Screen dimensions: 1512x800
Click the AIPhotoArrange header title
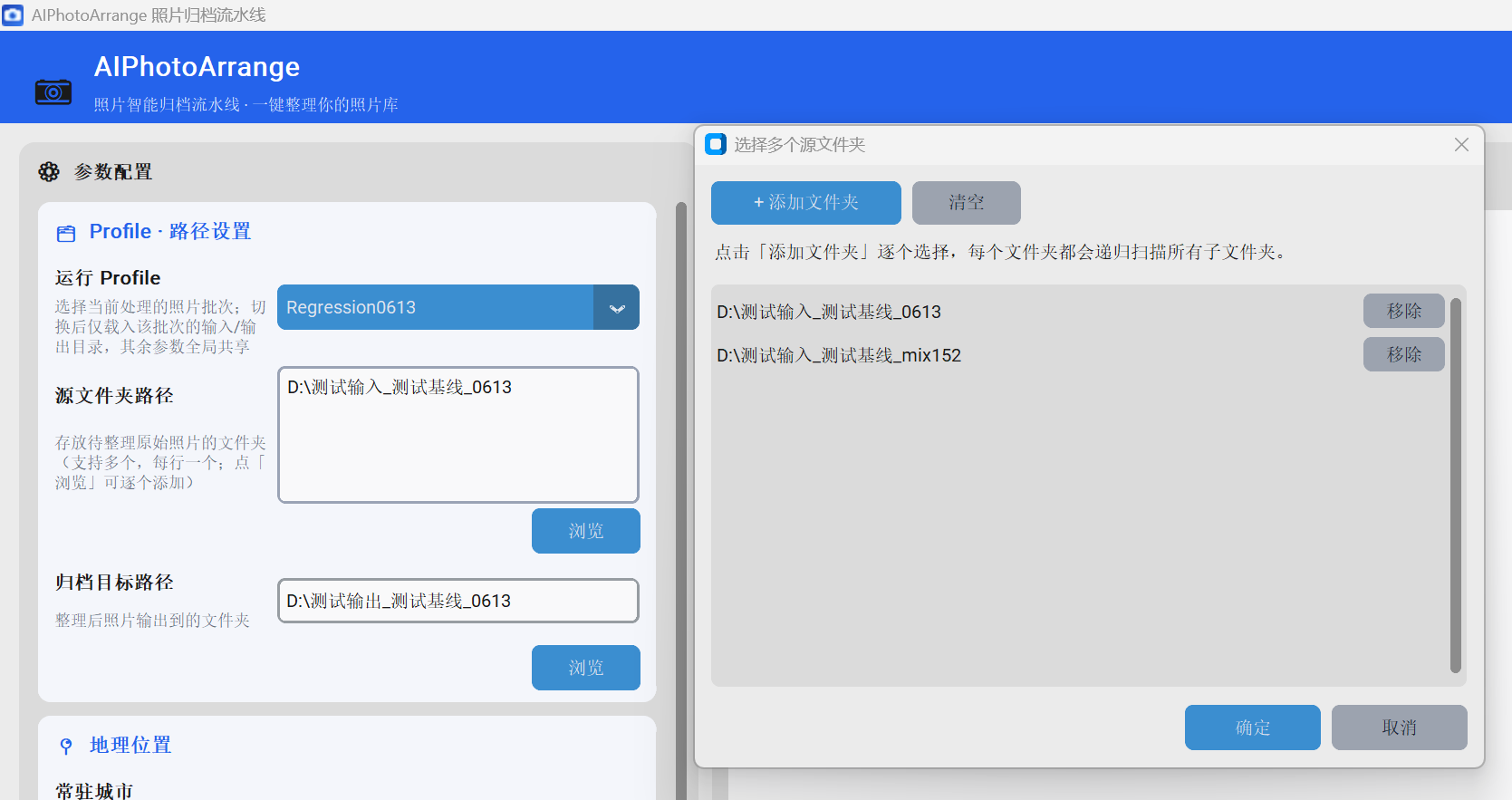[x=197, y=67]
